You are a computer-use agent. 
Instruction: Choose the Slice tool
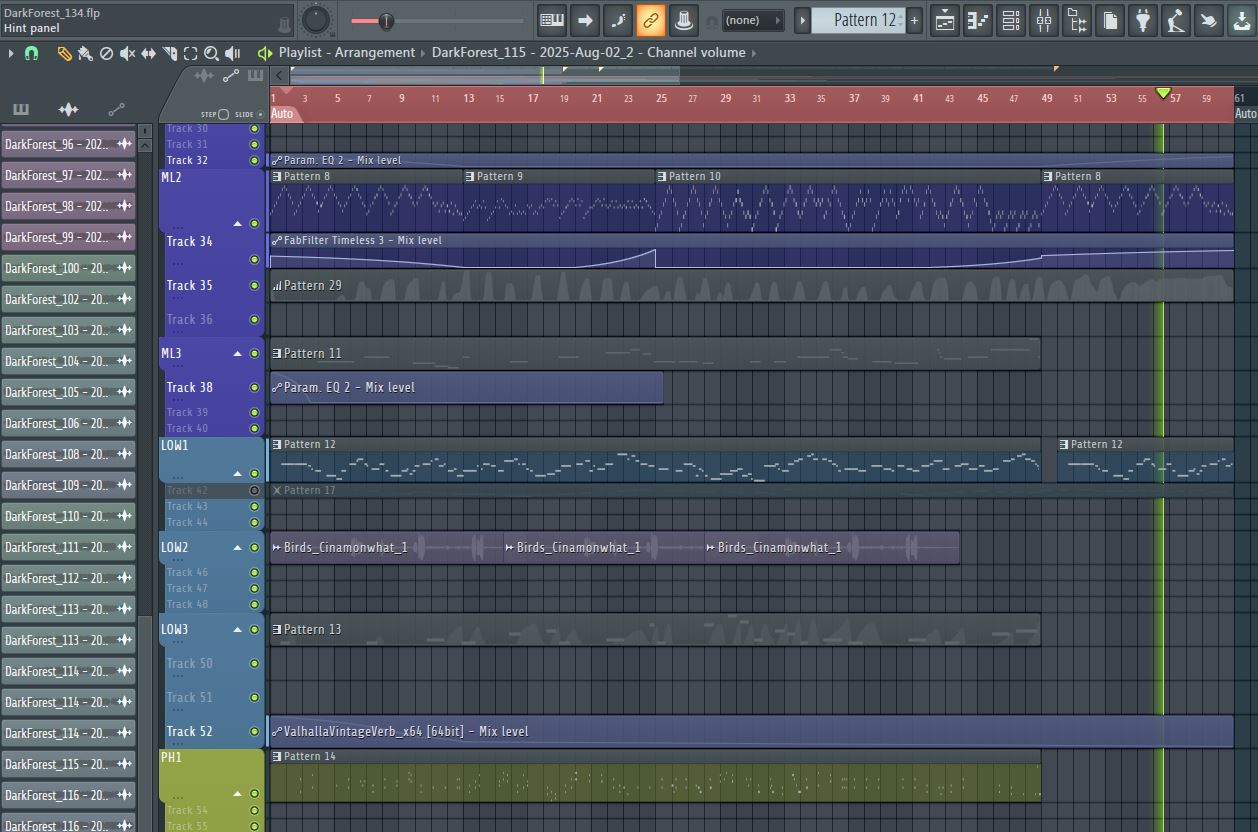coord(169,53)
